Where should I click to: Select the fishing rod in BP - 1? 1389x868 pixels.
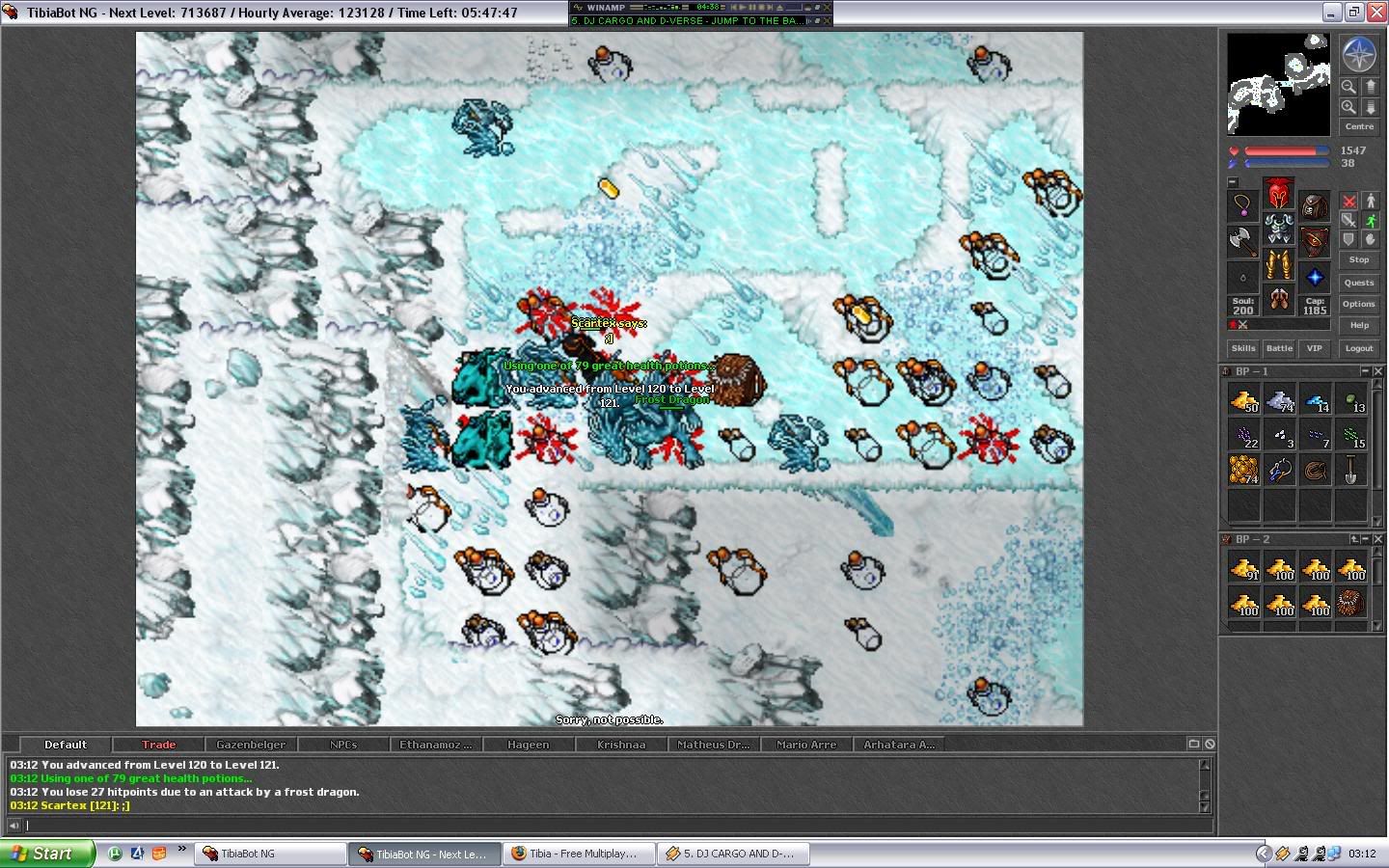tap(1279, 471)
